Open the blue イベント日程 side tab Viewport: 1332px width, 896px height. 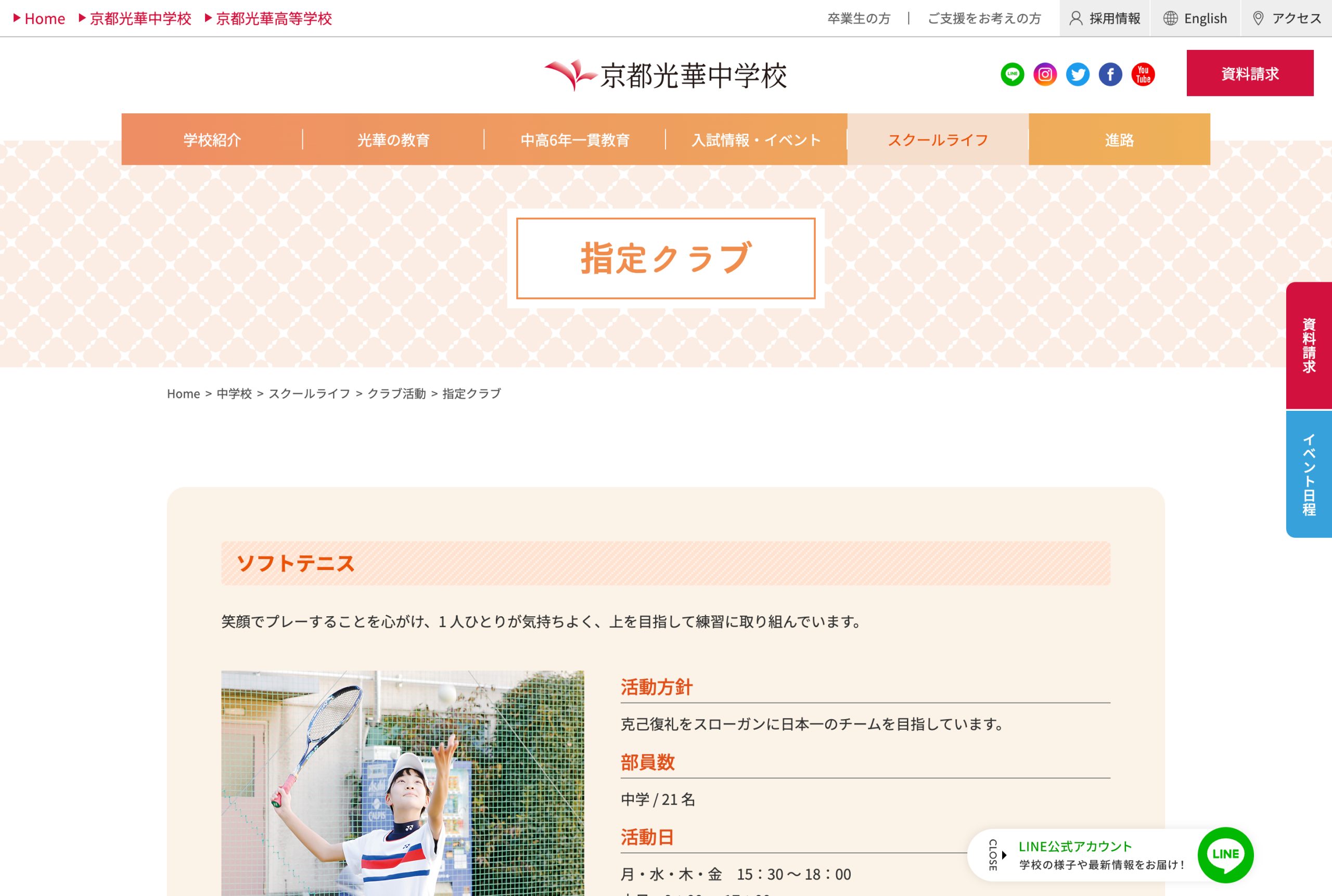click(x=1309, y=474)
